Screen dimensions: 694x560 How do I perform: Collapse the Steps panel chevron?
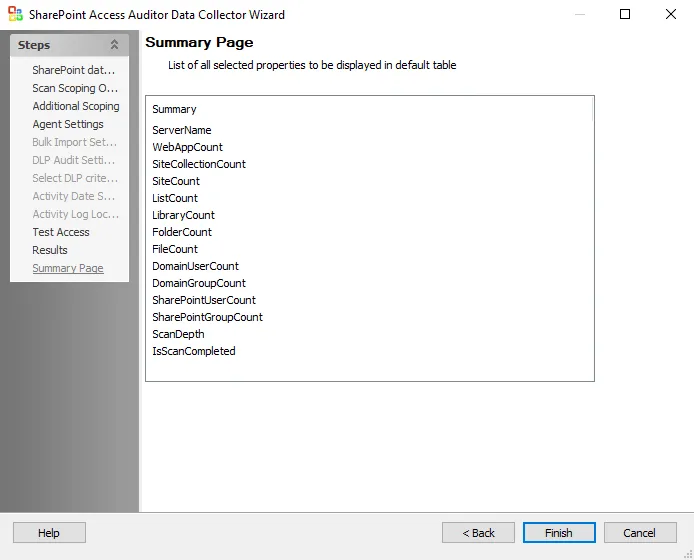pyautogui.click(x=114, y=45)
